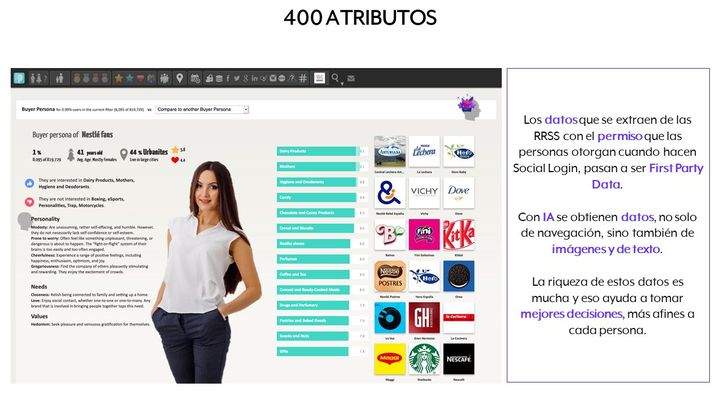This screenshot has width=720, height=405.
Task: Click the first medal icon in toolbar
Action: pyautogui.click(x=76, y=79)
